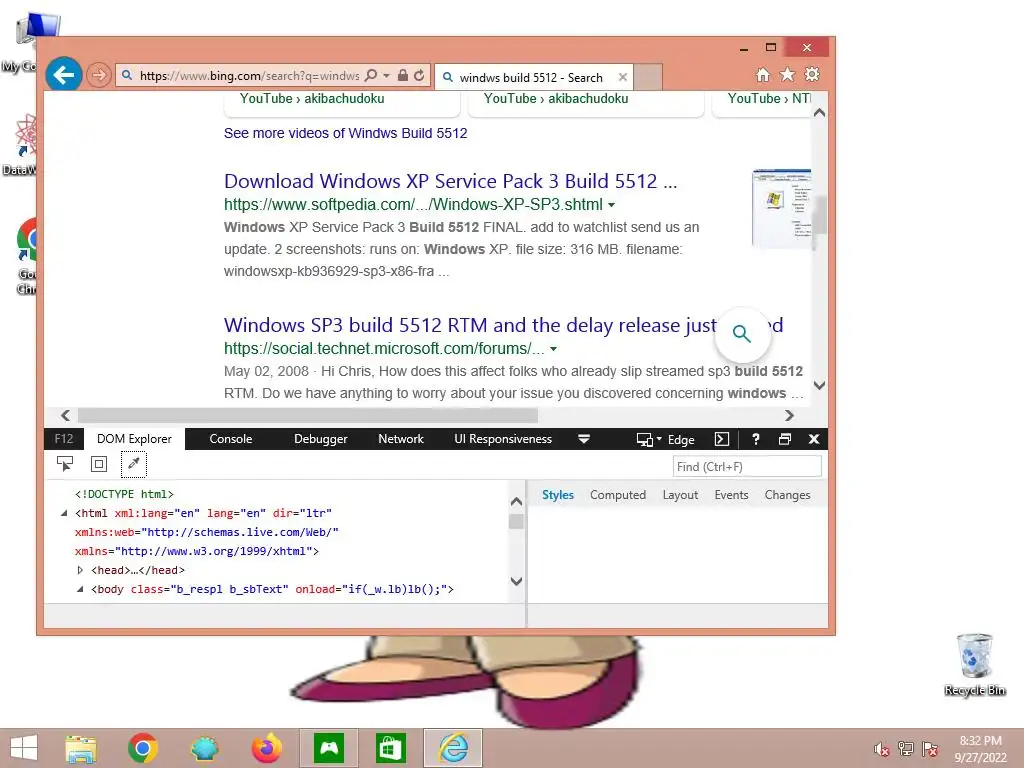Open Favorites star icon
1024x768 pixels.
(x=788, y=75)
